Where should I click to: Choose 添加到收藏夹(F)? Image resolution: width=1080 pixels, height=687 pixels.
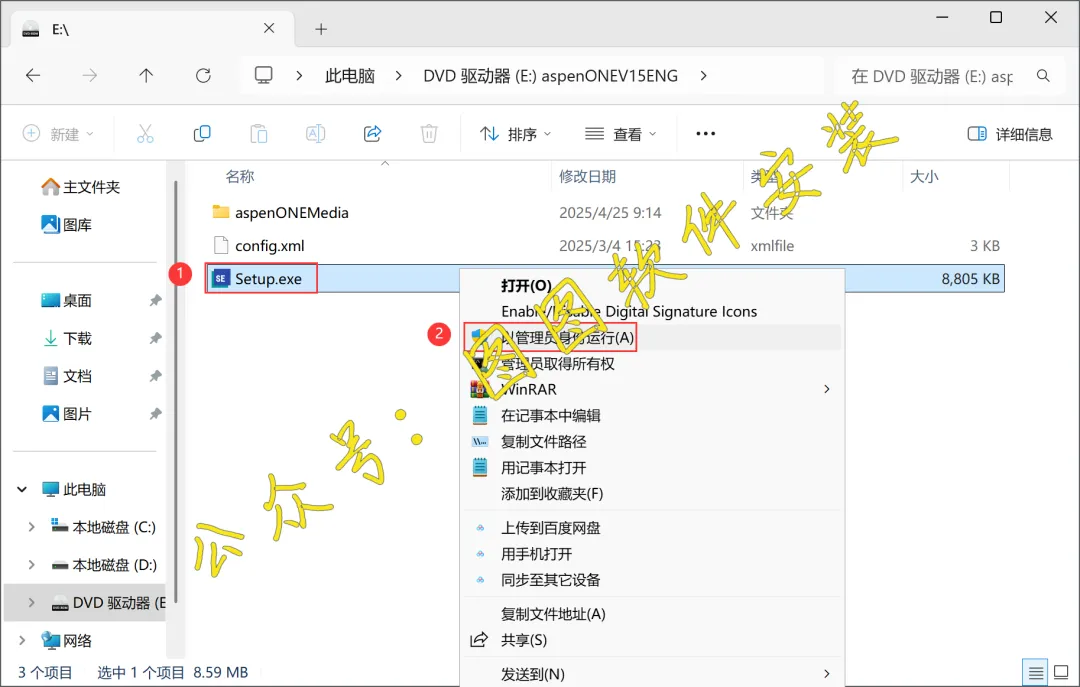pos(552,494)
